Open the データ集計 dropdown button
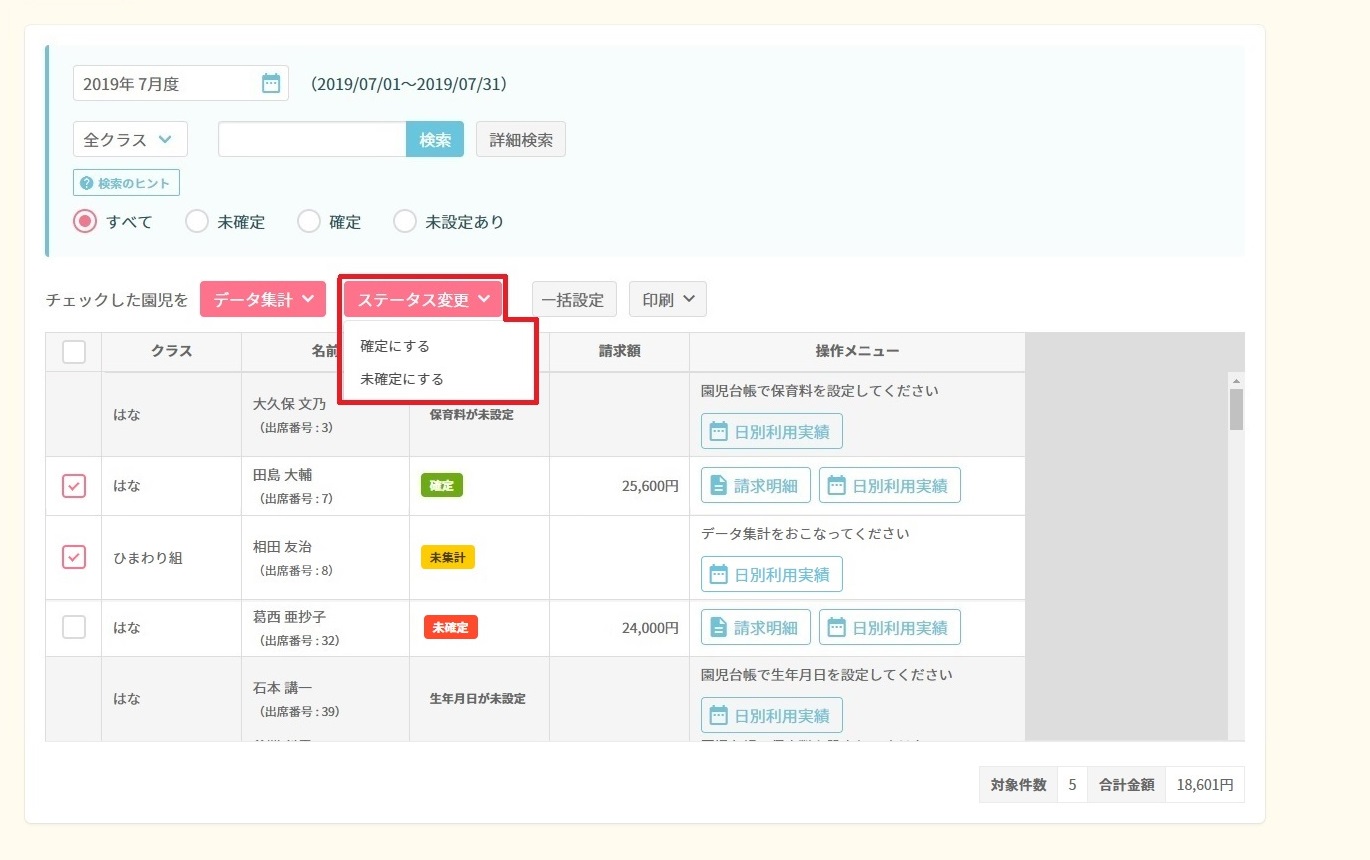 coord(263,299)
